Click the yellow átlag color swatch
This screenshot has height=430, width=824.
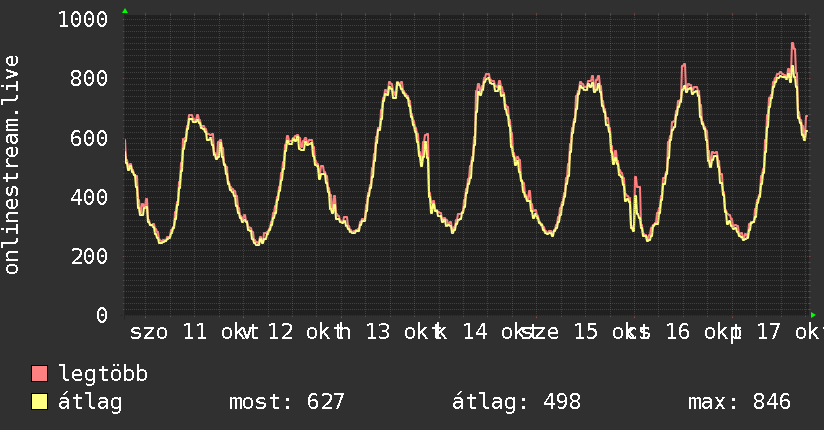pyautogui.click(x=39, y=402)
